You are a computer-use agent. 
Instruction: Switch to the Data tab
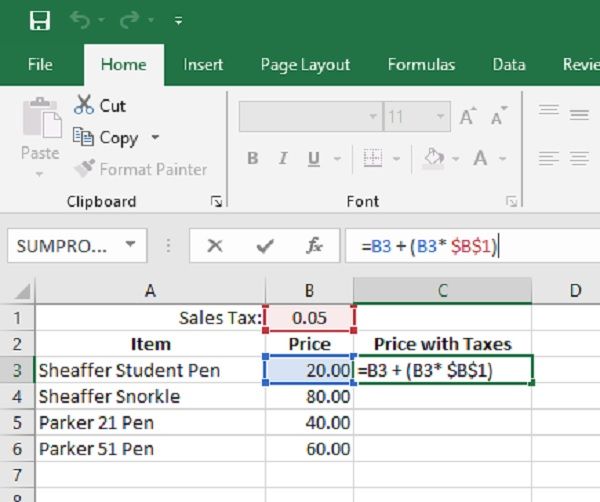click(509, 64)
